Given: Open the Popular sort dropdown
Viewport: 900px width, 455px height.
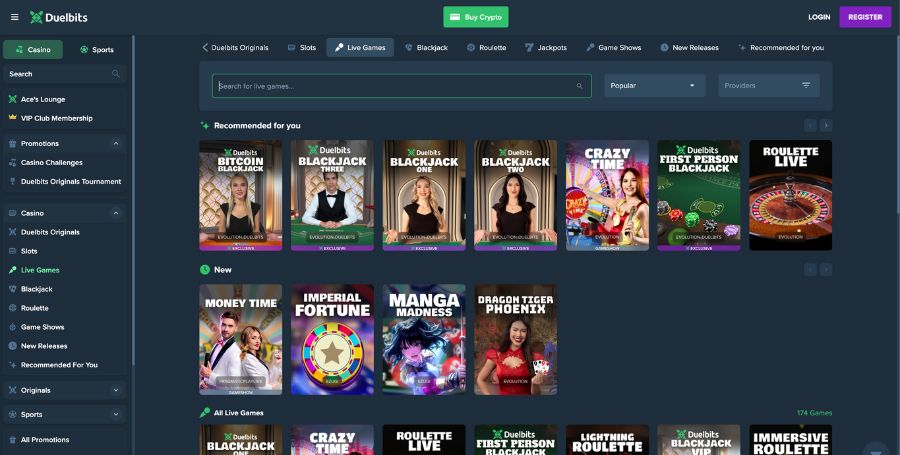Looking at the screenshot, I should [655, 85].
